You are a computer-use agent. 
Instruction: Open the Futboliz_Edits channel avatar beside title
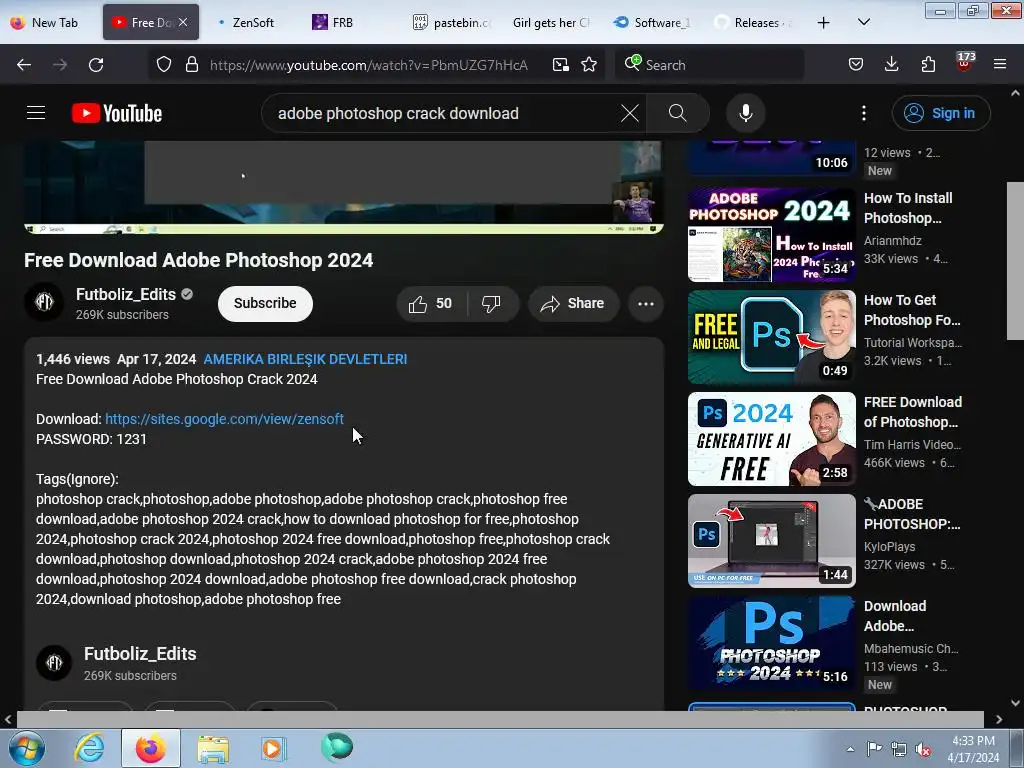(44, 302)
